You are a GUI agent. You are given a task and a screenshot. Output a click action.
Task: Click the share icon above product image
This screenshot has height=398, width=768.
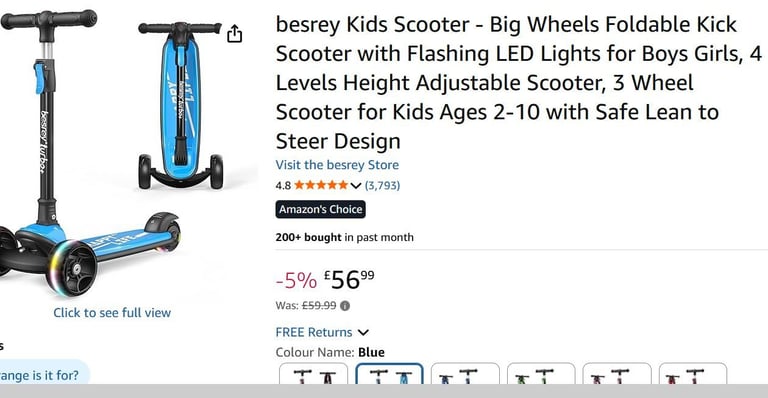point(235,34)
